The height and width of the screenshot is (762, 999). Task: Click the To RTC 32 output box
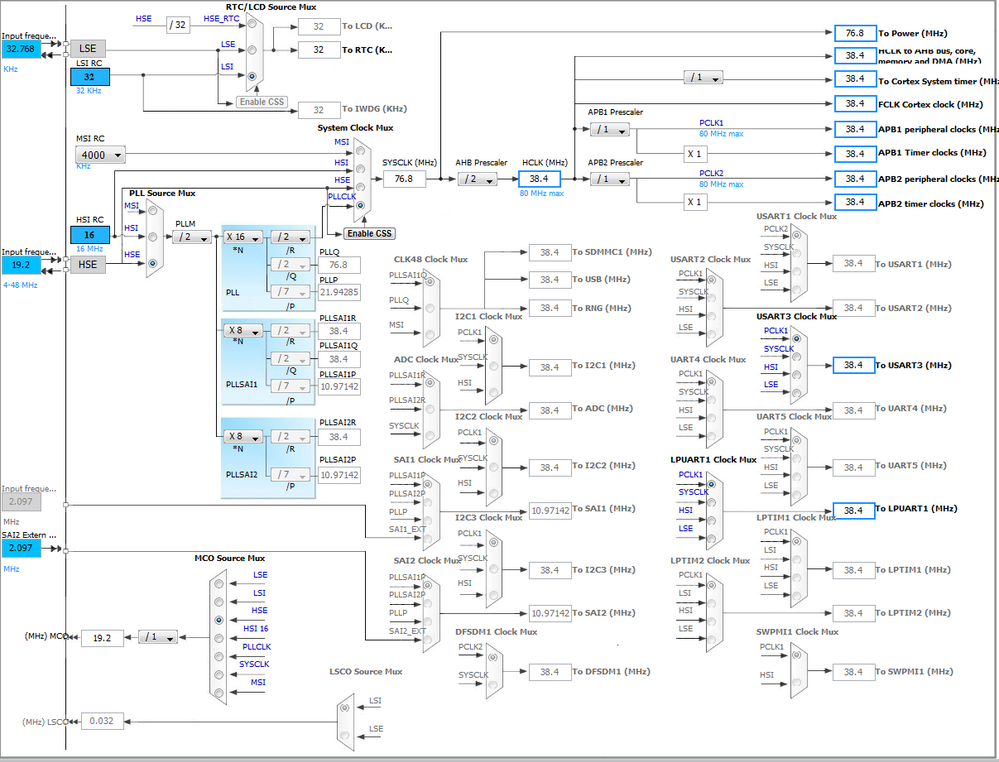[319, 50]
